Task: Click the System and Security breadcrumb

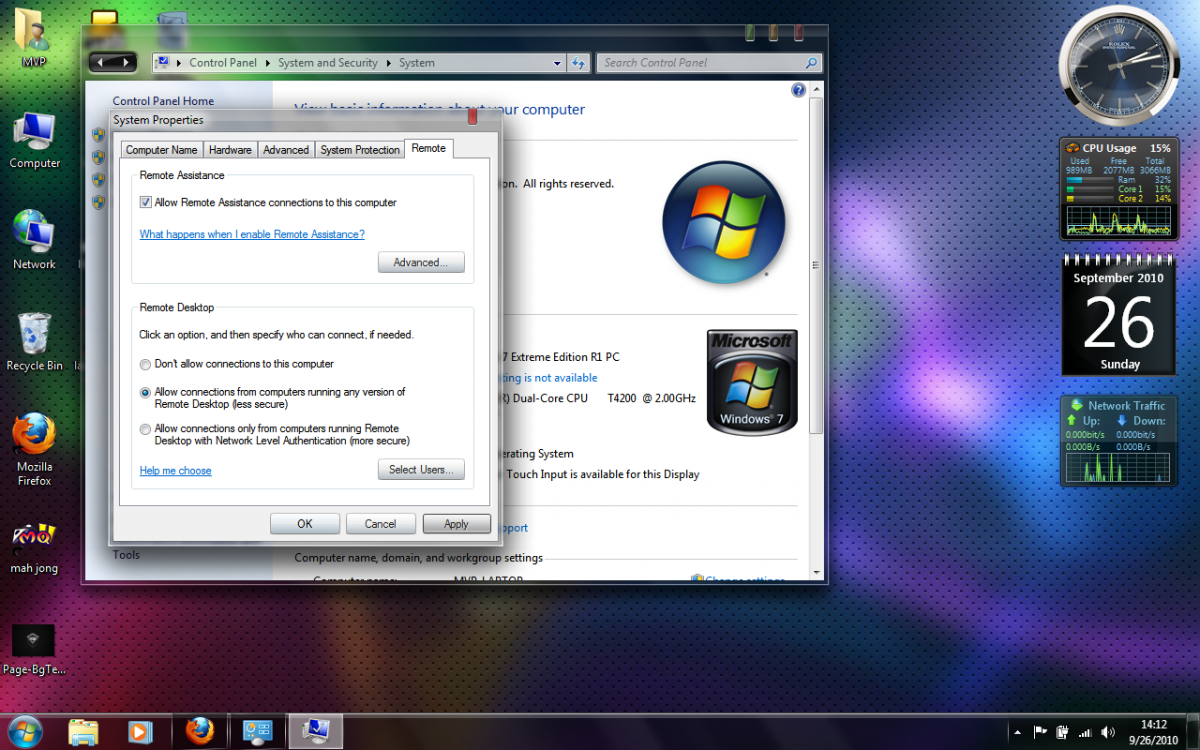Action: point(328,63)
